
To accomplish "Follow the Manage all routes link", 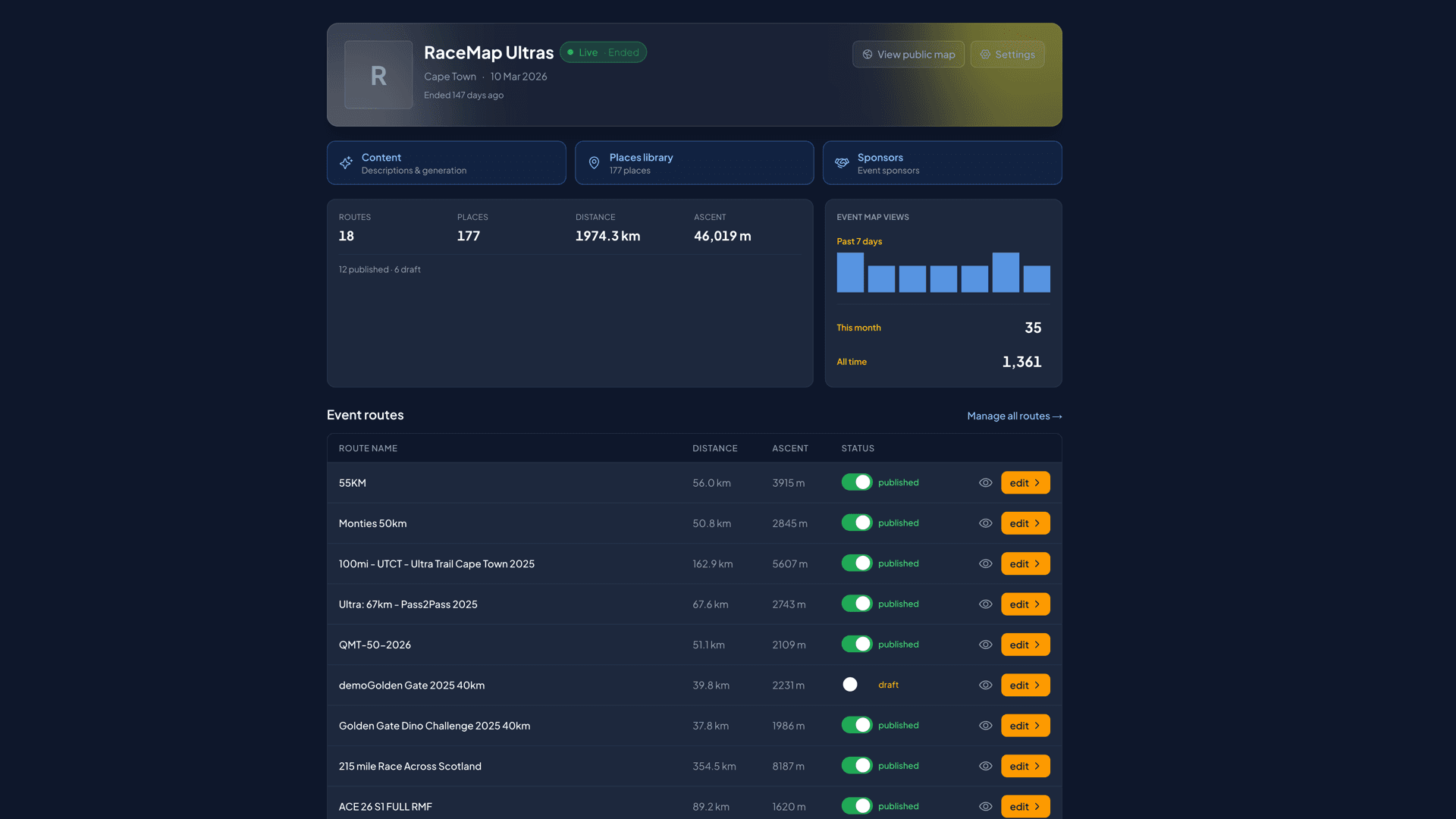I will pyautogui.click(x=1015, y=416).
